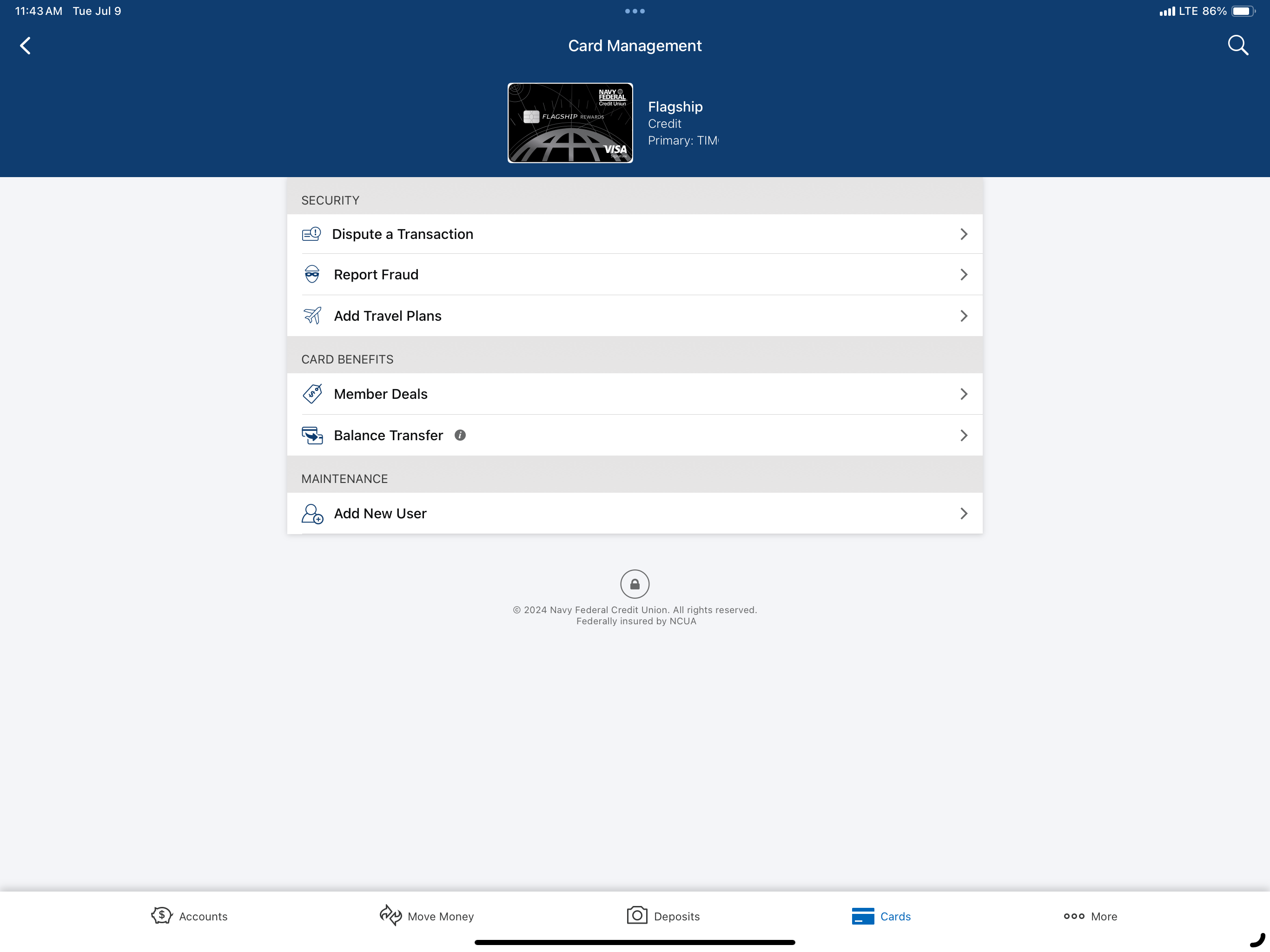The image size is (1270, 952).
Task: Tap the Tue Jul 9 date in status bar
Action: 97,11
